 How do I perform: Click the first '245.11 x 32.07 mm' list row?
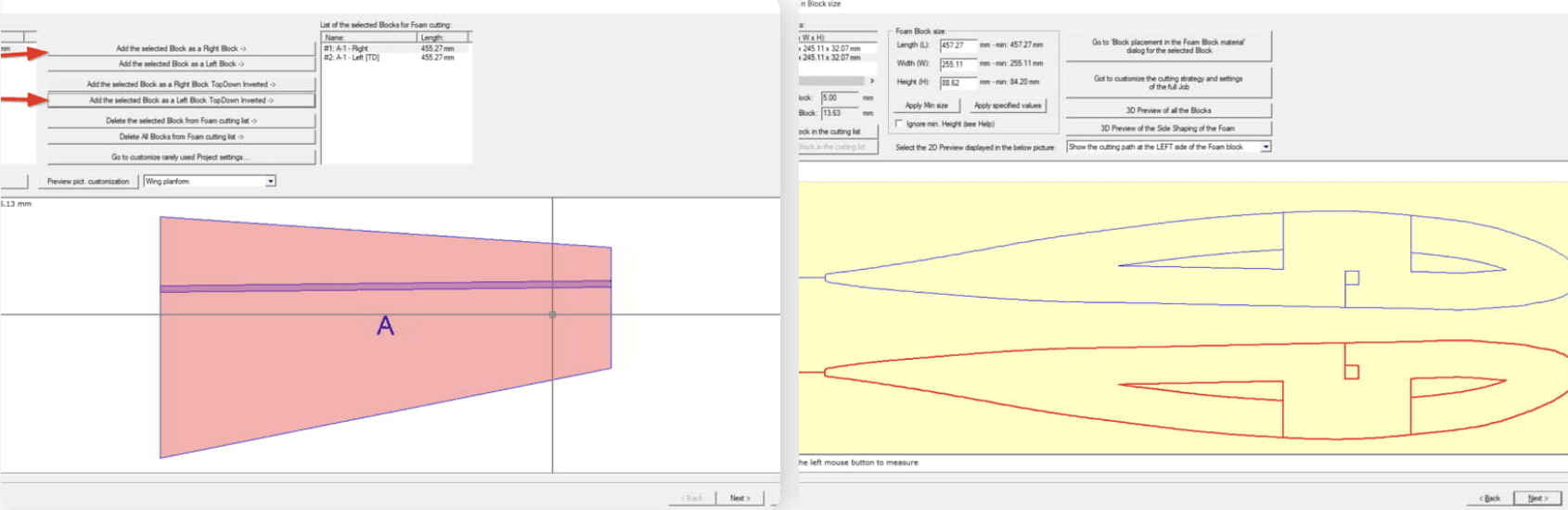click(832, 48)
